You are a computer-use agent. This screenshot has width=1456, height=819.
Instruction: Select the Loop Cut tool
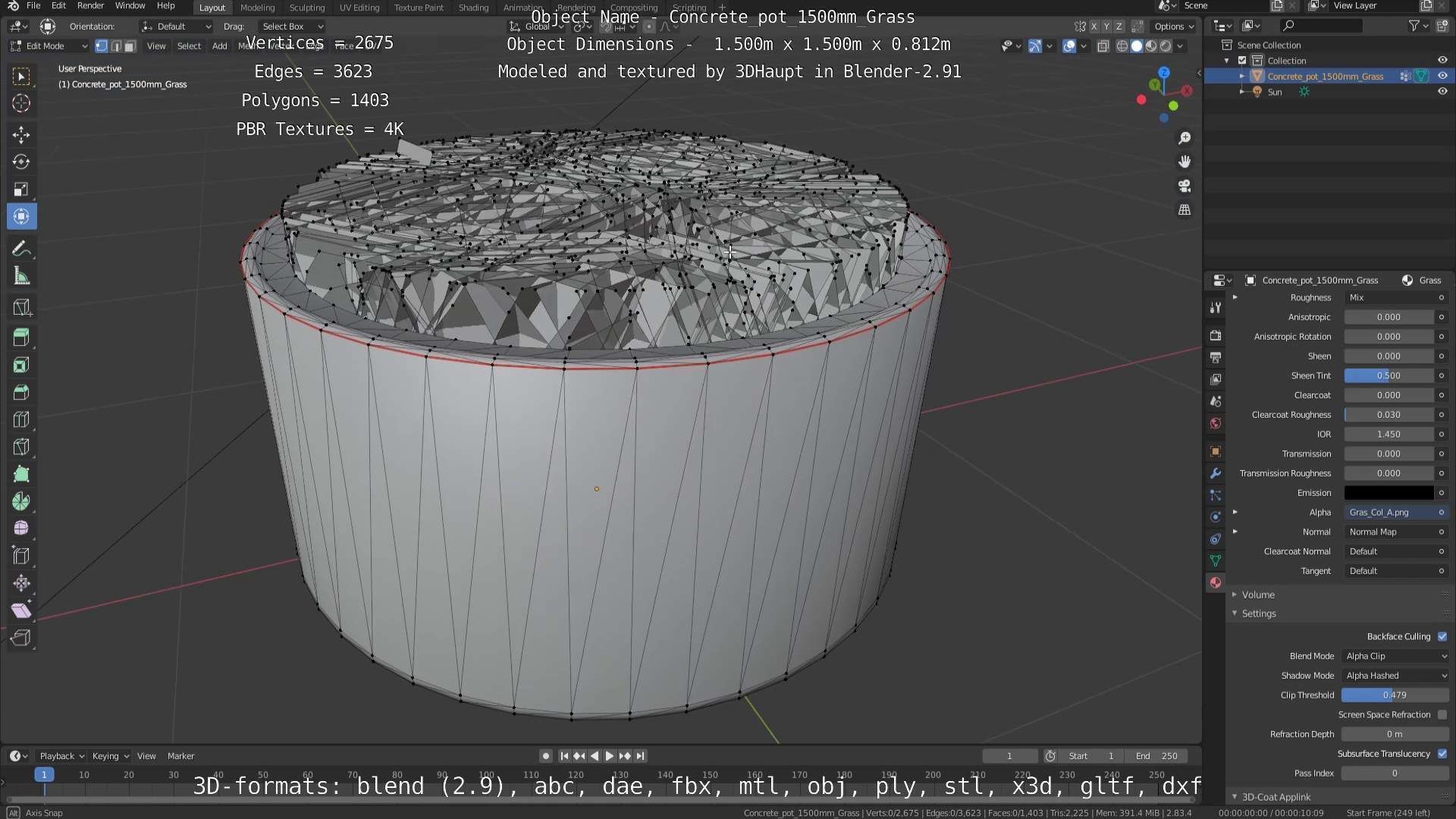pos(21,419)
